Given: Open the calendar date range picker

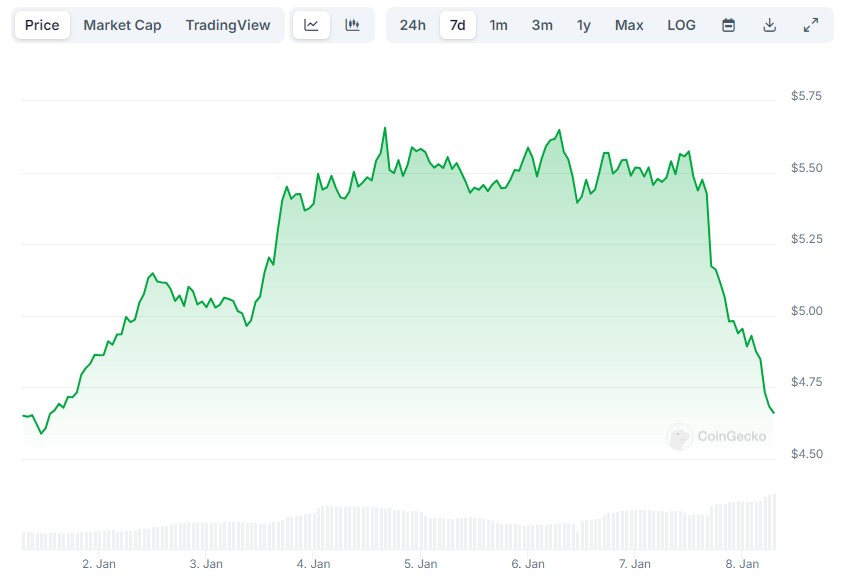Looking at the screenshot, I should (x=728, y=25).
